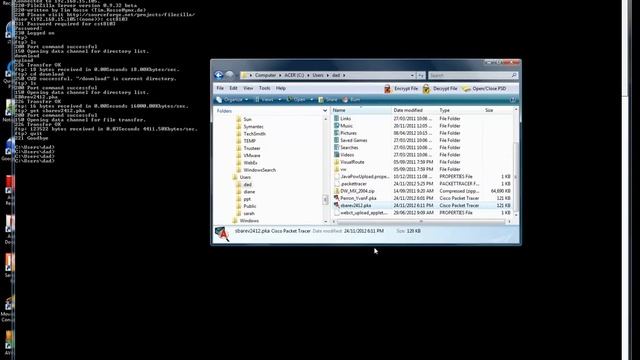Screen dimensions: 640x360
Task: Expand the address bar history dropdown
Action: pos(412,75)
